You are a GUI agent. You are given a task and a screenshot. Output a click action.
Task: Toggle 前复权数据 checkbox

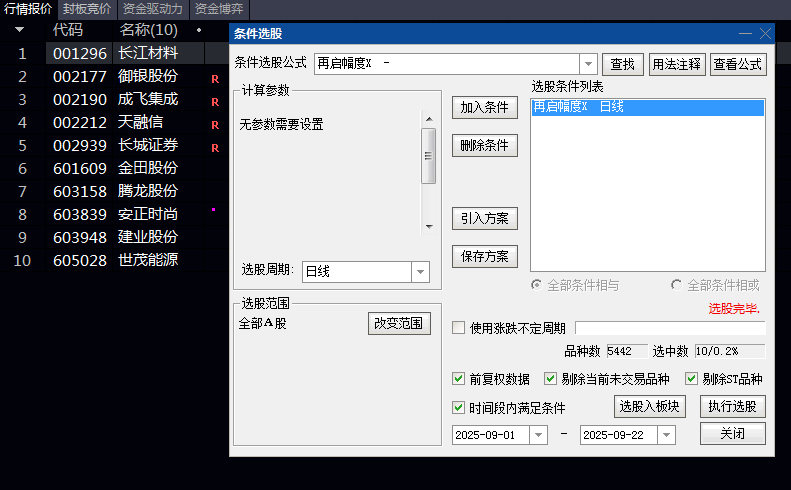click(459, 378)
